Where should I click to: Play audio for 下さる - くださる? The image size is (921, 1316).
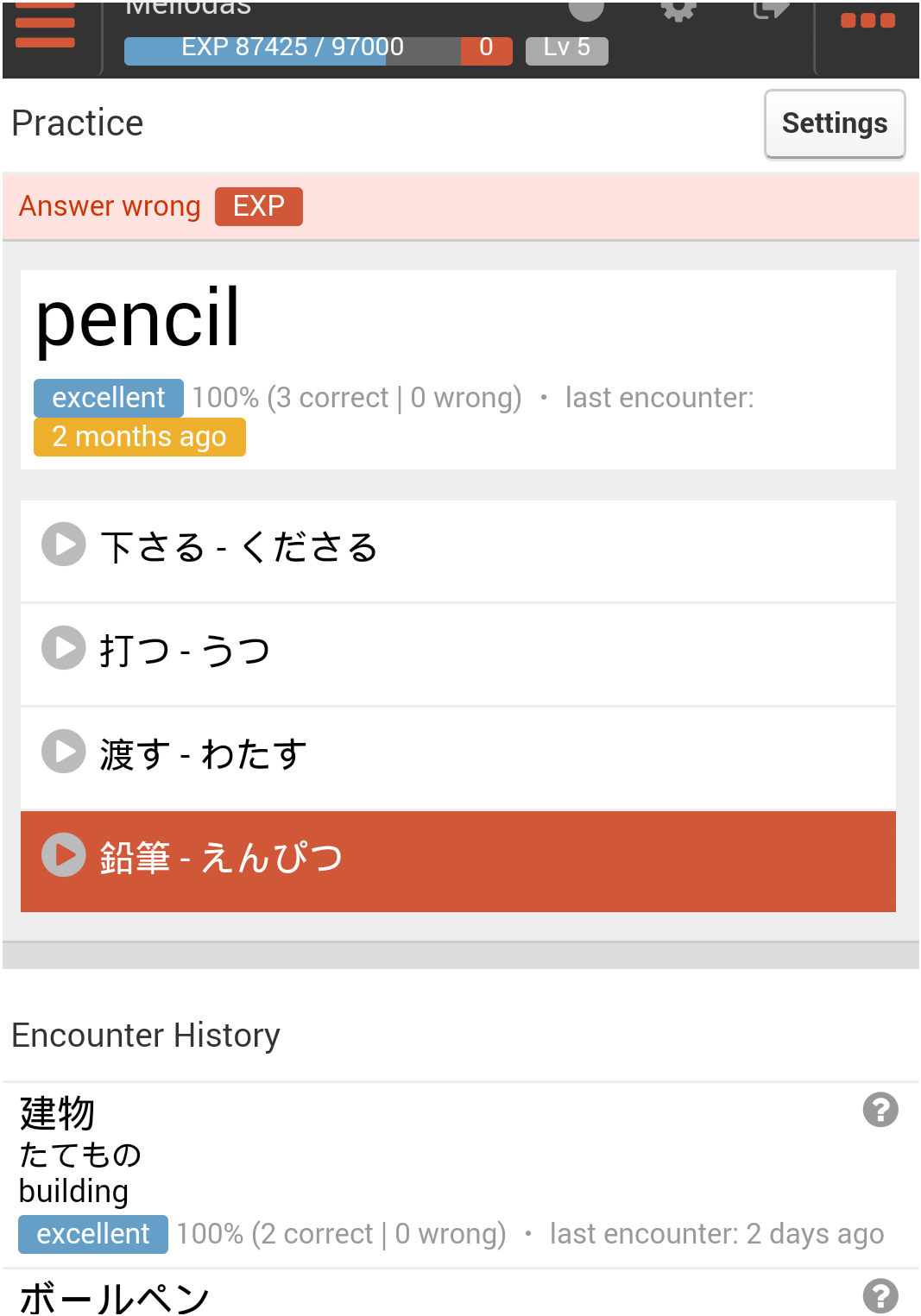[64, 545]
